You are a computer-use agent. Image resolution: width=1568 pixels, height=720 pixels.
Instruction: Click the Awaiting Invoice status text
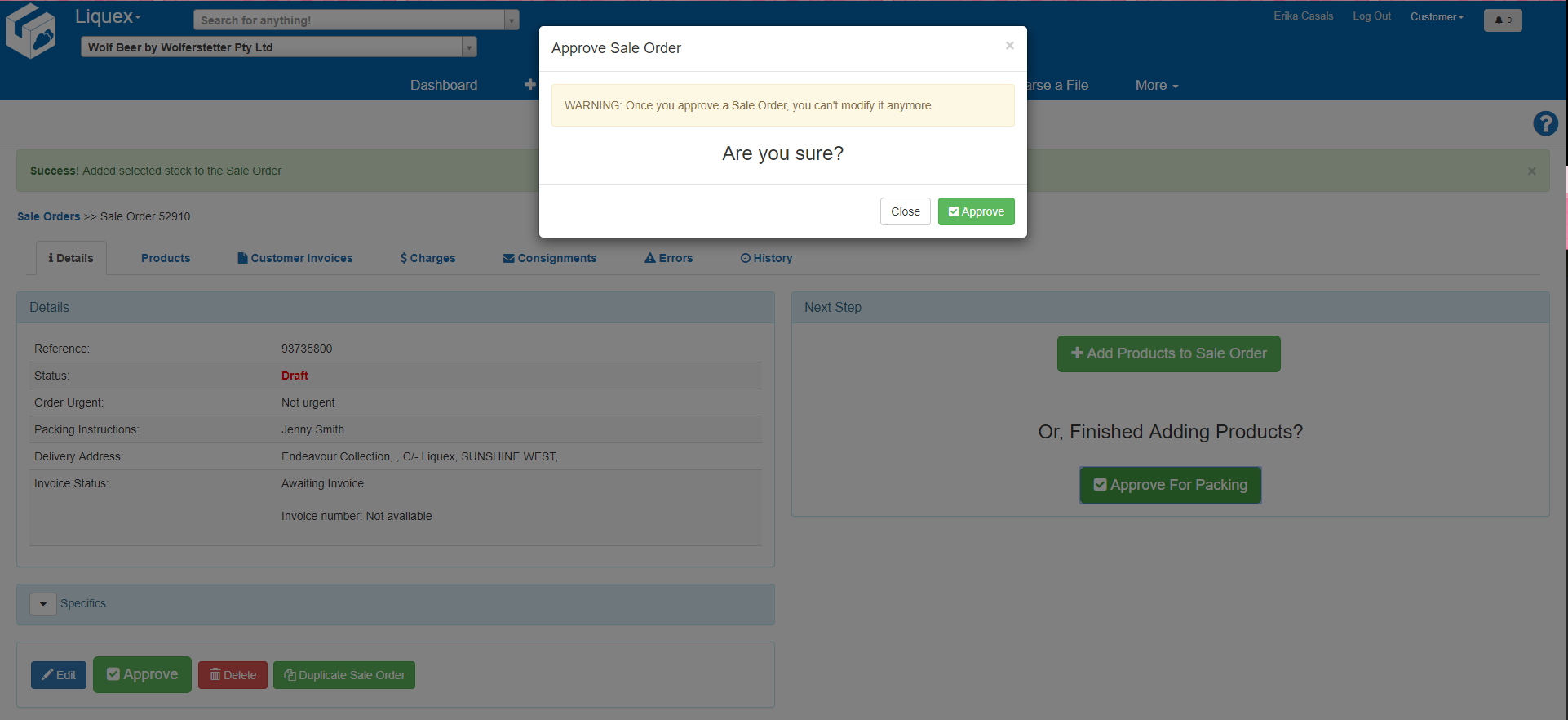click(322, 483)
